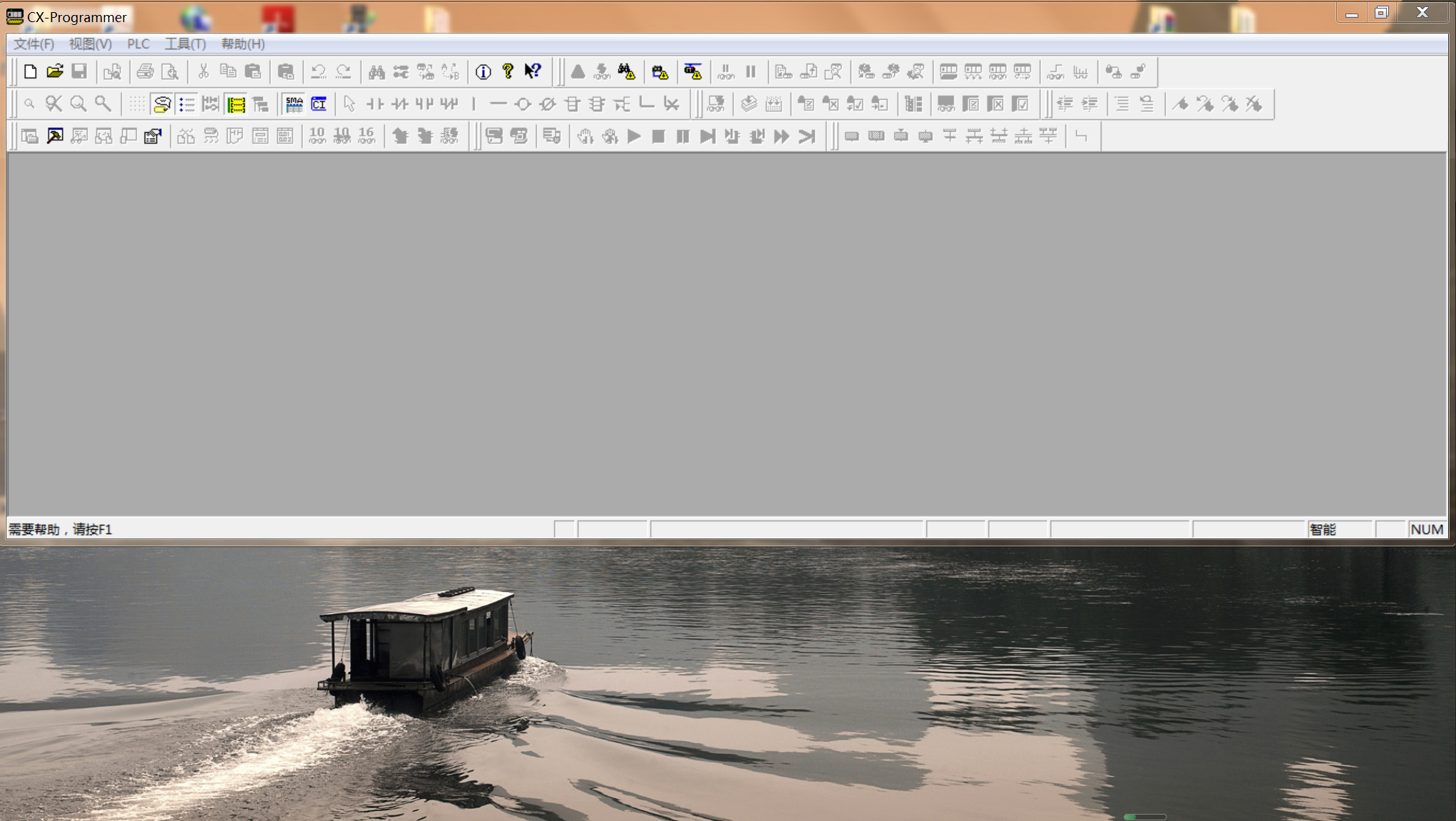The width and height of the screenshot is (1456, 821).
Task: Open the PLC menu
Action: [138, 44]
